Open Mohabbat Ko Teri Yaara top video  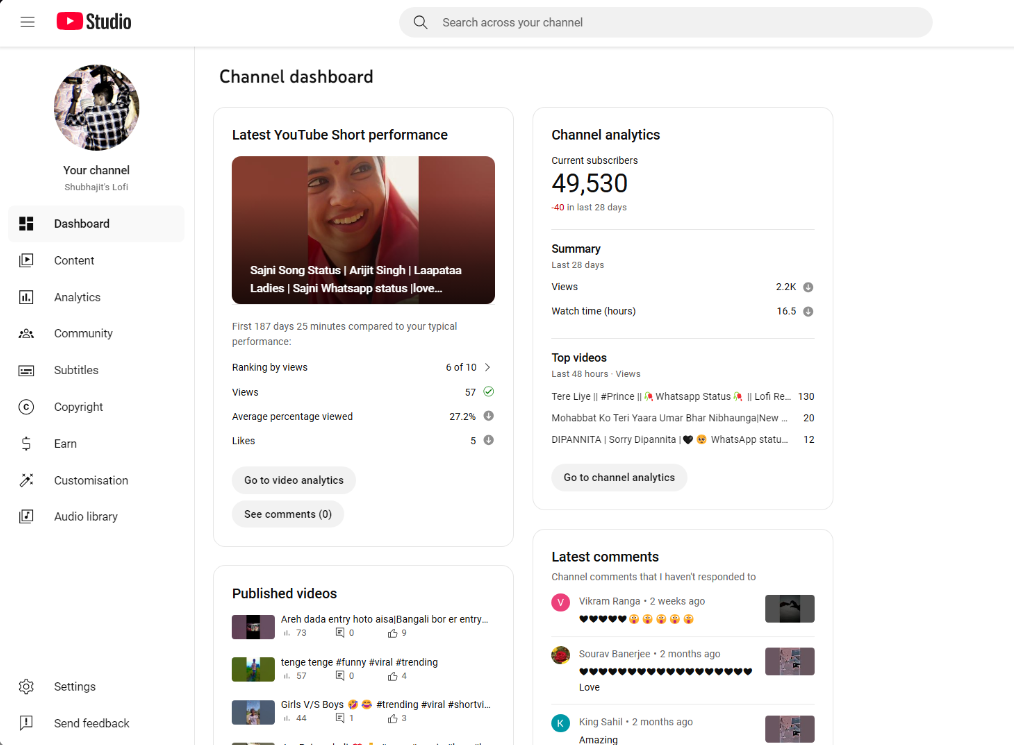pyautogui.click(x=669, y=418)
